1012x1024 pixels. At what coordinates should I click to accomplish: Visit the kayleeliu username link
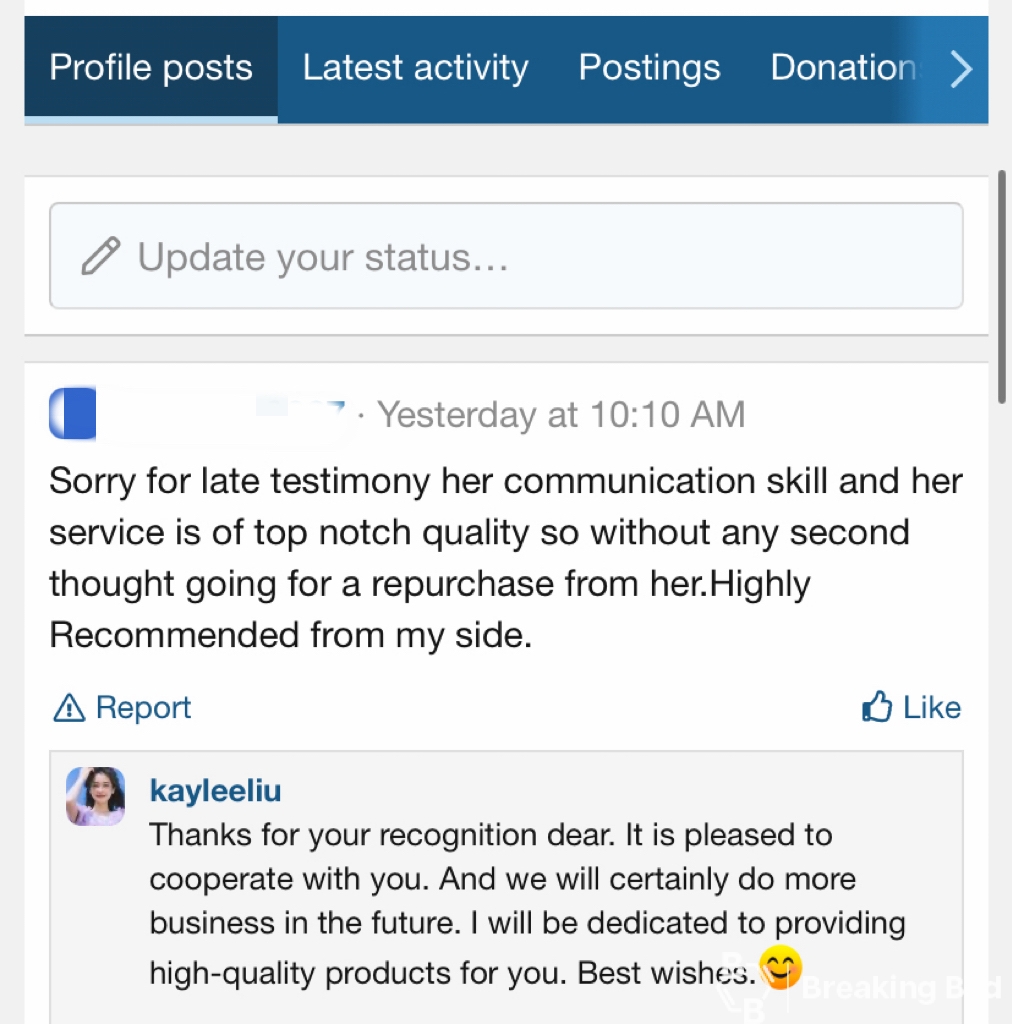point(215,791)
